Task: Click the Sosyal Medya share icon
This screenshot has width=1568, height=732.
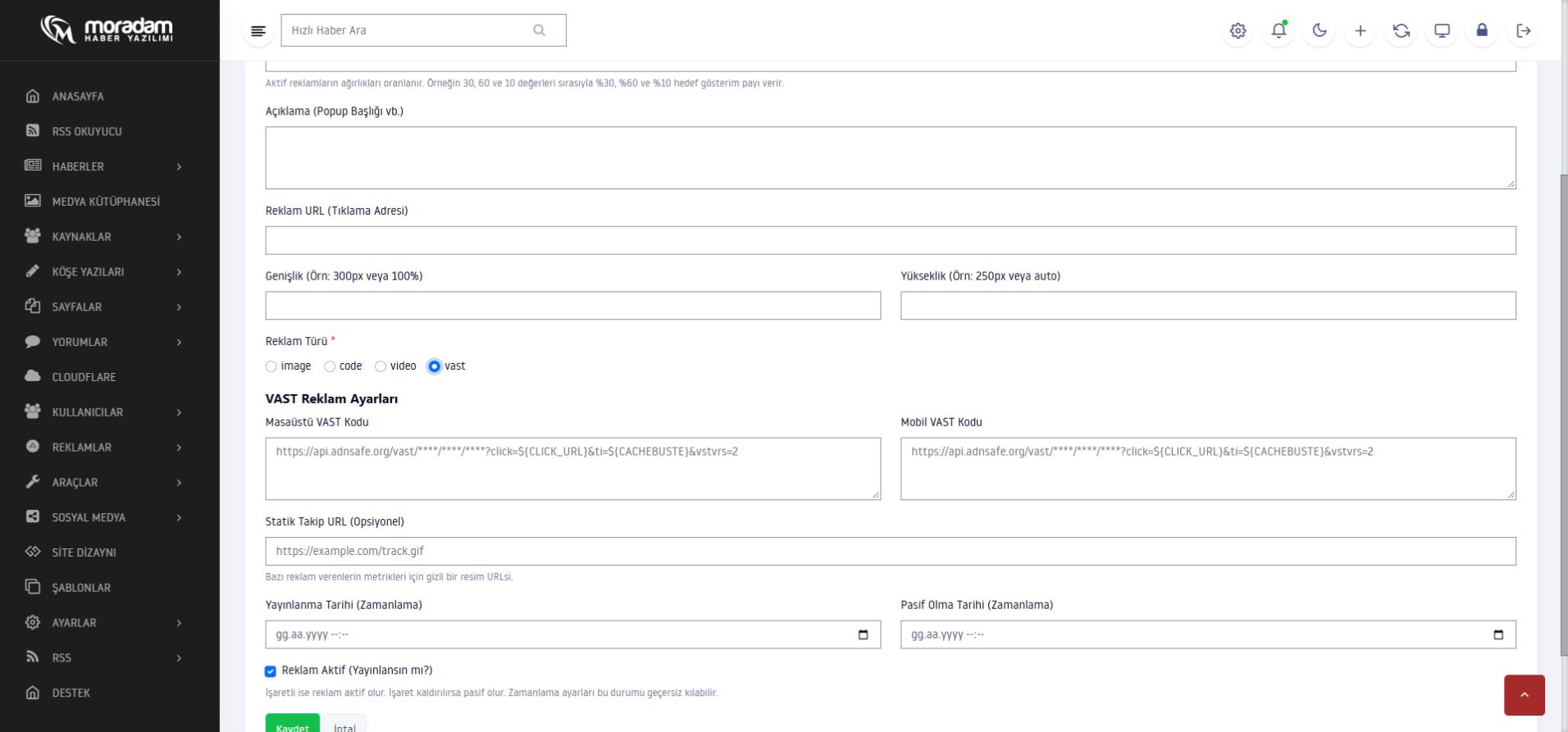Action: click(x=33, y=517)
